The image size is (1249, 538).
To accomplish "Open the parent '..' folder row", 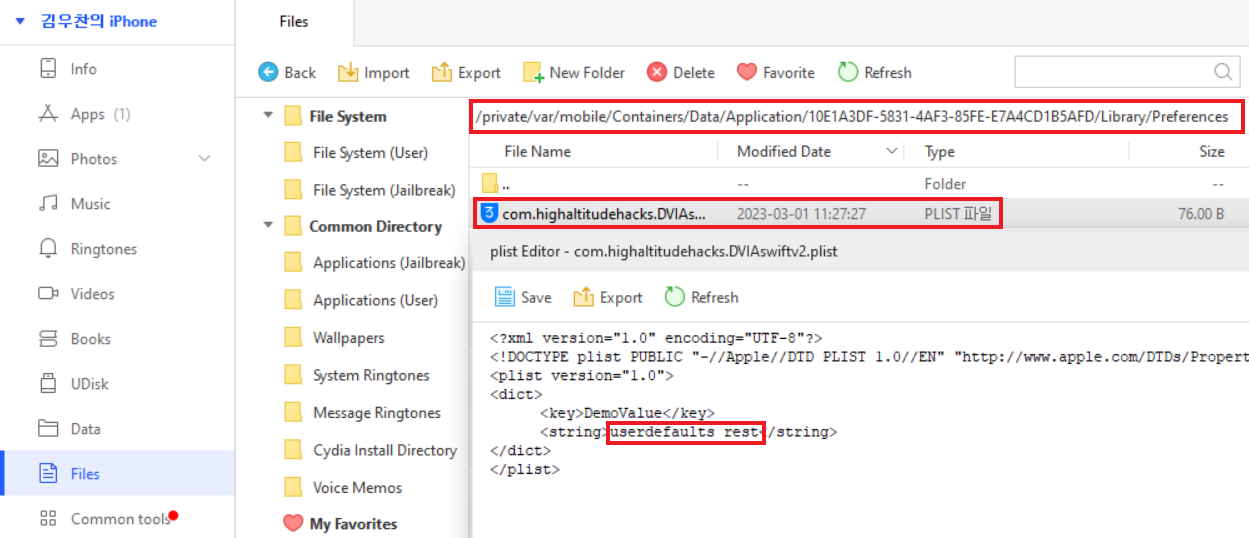I will pos(859,184).
